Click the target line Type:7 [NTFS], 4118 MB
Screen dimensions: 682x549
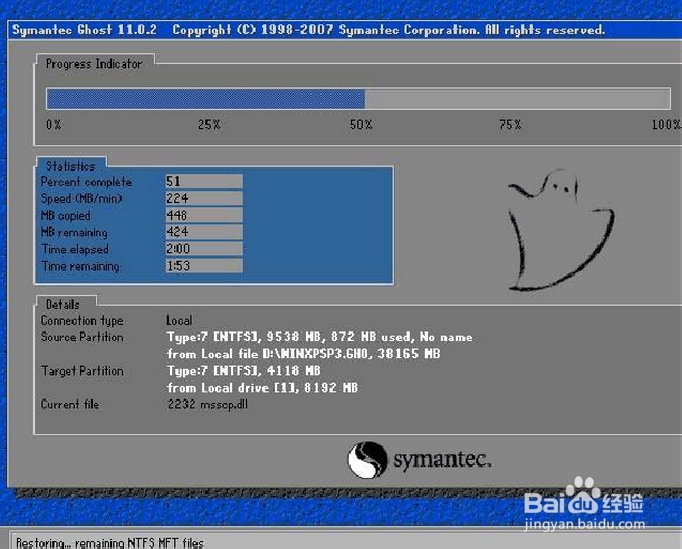[244, 371]
